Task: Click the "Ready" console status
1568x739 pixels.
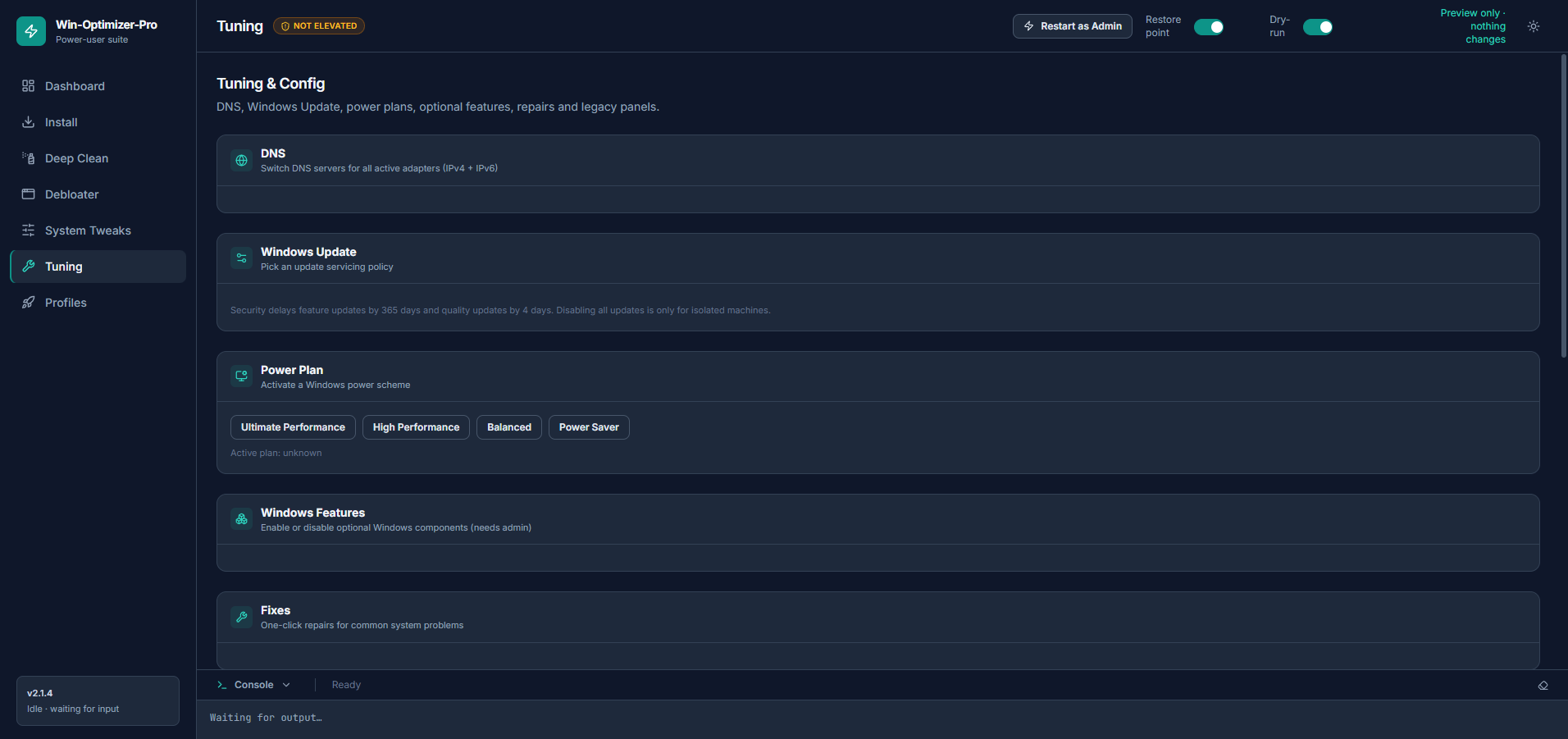Action: point(346,685)
